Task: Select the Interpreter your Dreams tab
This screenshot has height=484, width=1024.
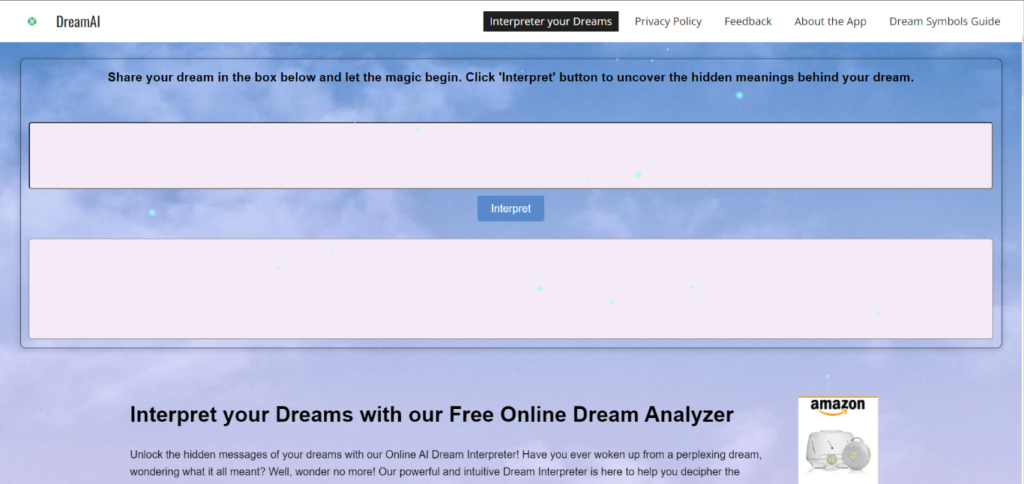Action: click(x=550, y=21)
